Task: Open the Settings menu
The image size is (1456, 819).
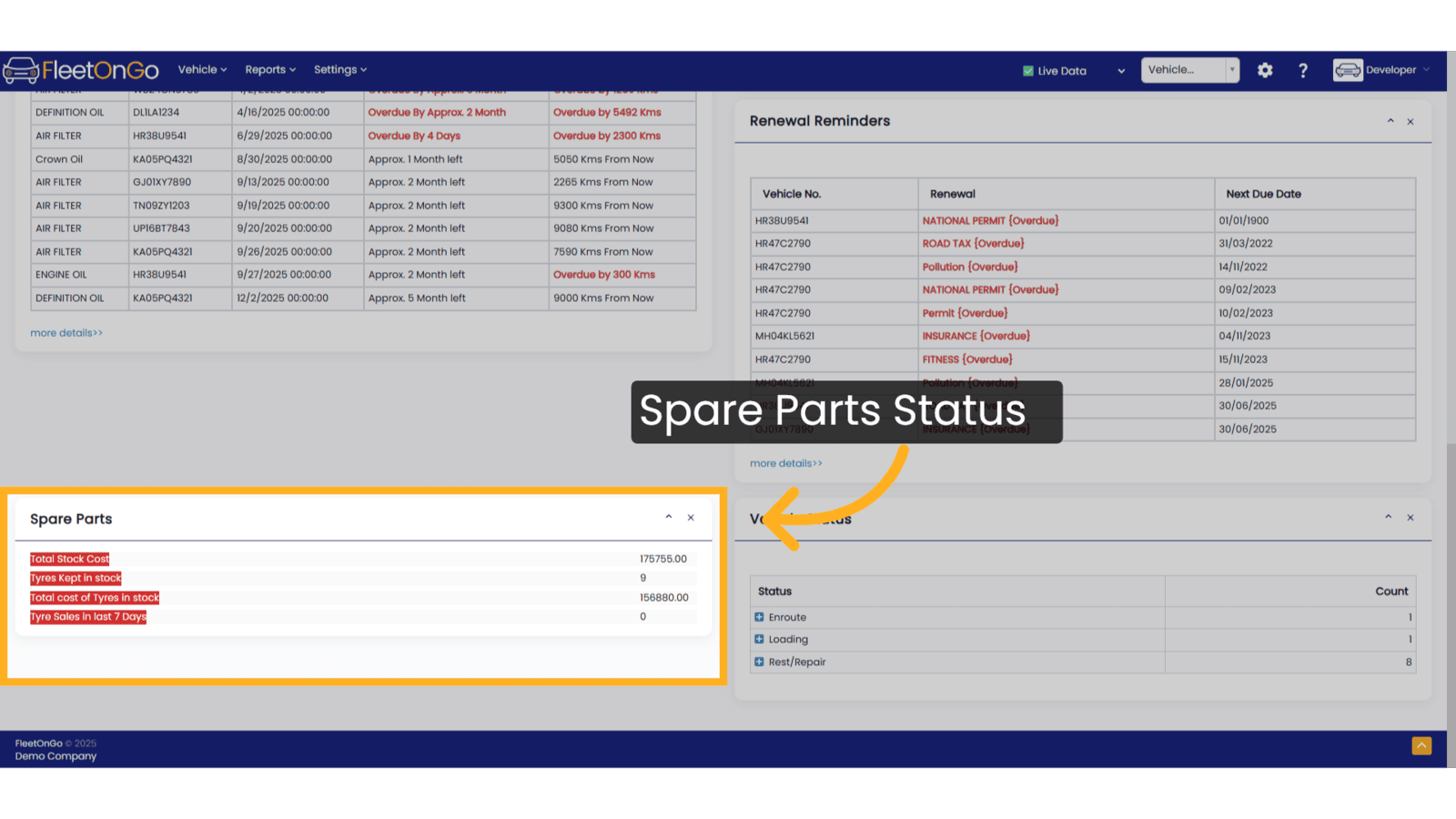Action: click(340, 70)
